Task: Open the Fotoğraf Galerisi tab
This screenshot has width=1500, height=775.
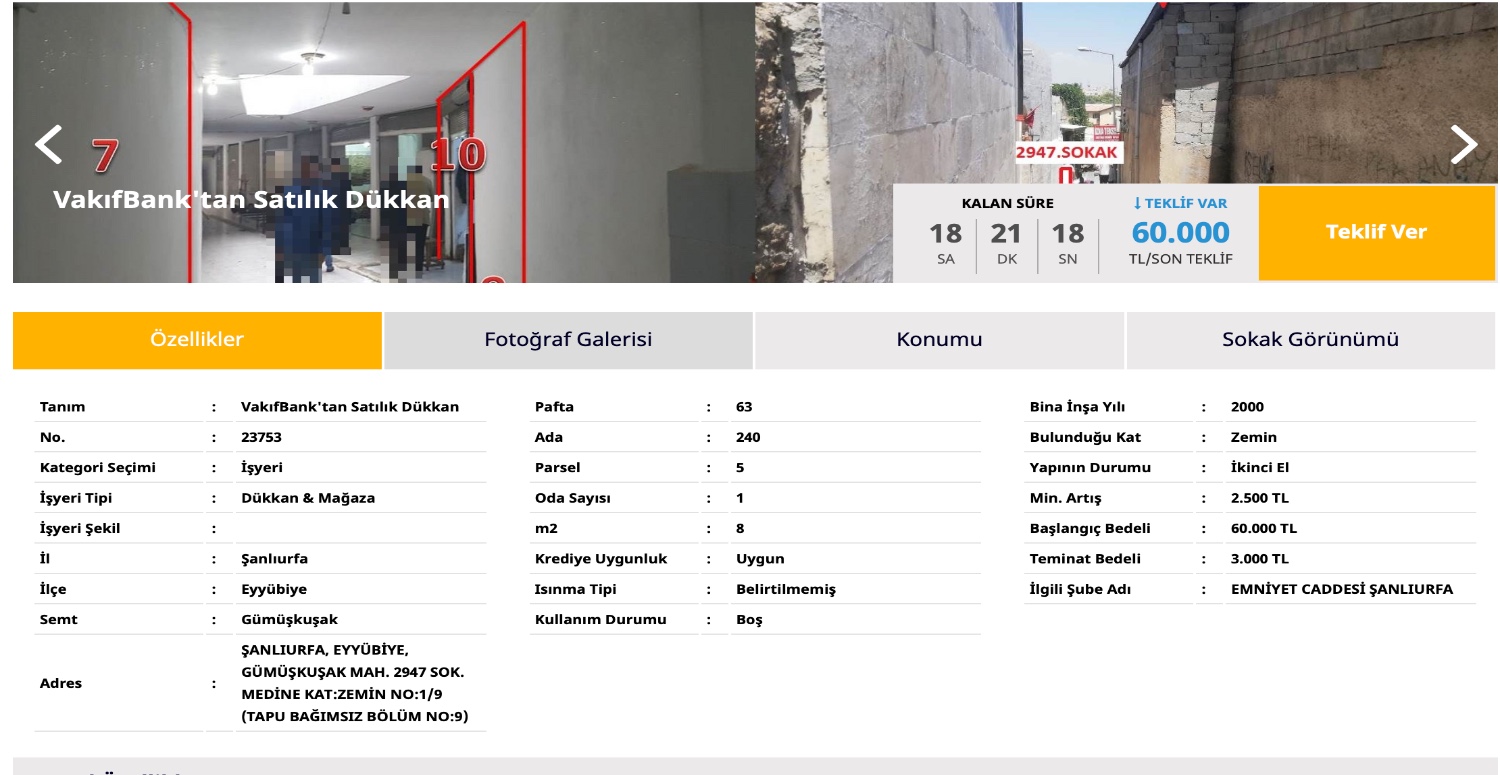Action: pos(568,340)
